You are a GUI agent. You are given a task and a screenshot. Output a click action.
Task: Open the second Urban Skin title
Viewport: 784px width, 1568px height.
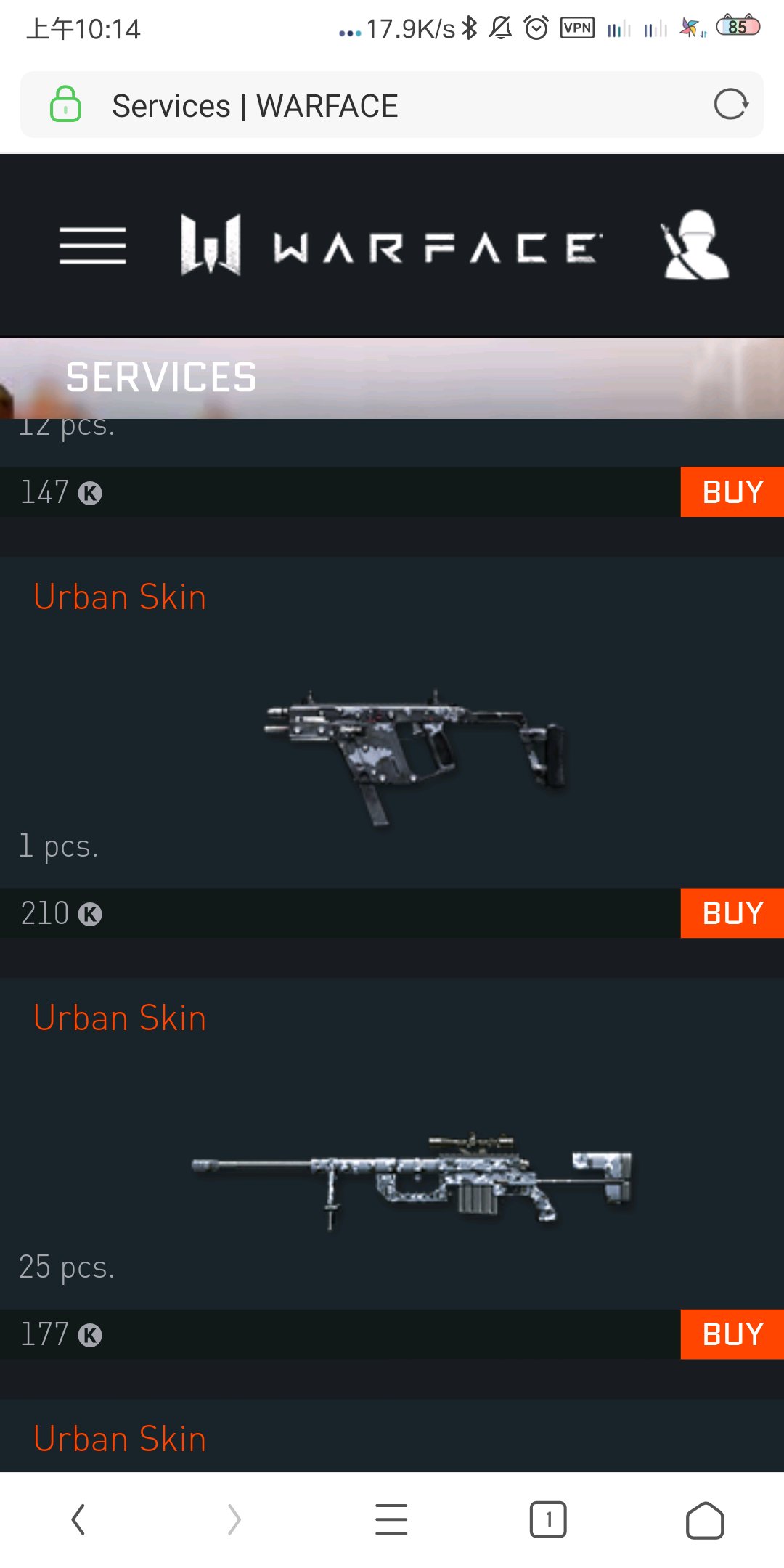(120, 1018)
